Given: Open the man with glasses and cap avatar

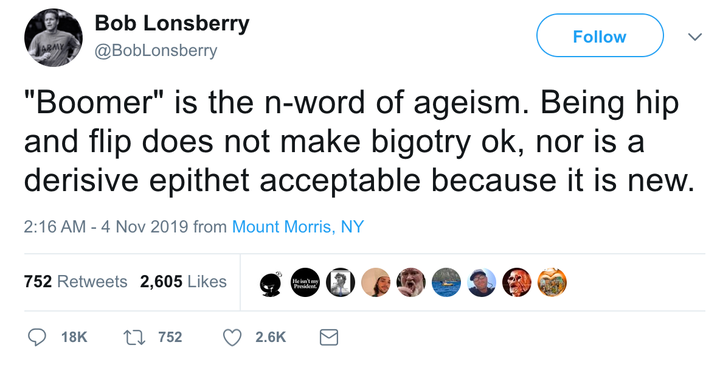Looking at the screenshot, I should pyautogui.click(x=482, y=282).
